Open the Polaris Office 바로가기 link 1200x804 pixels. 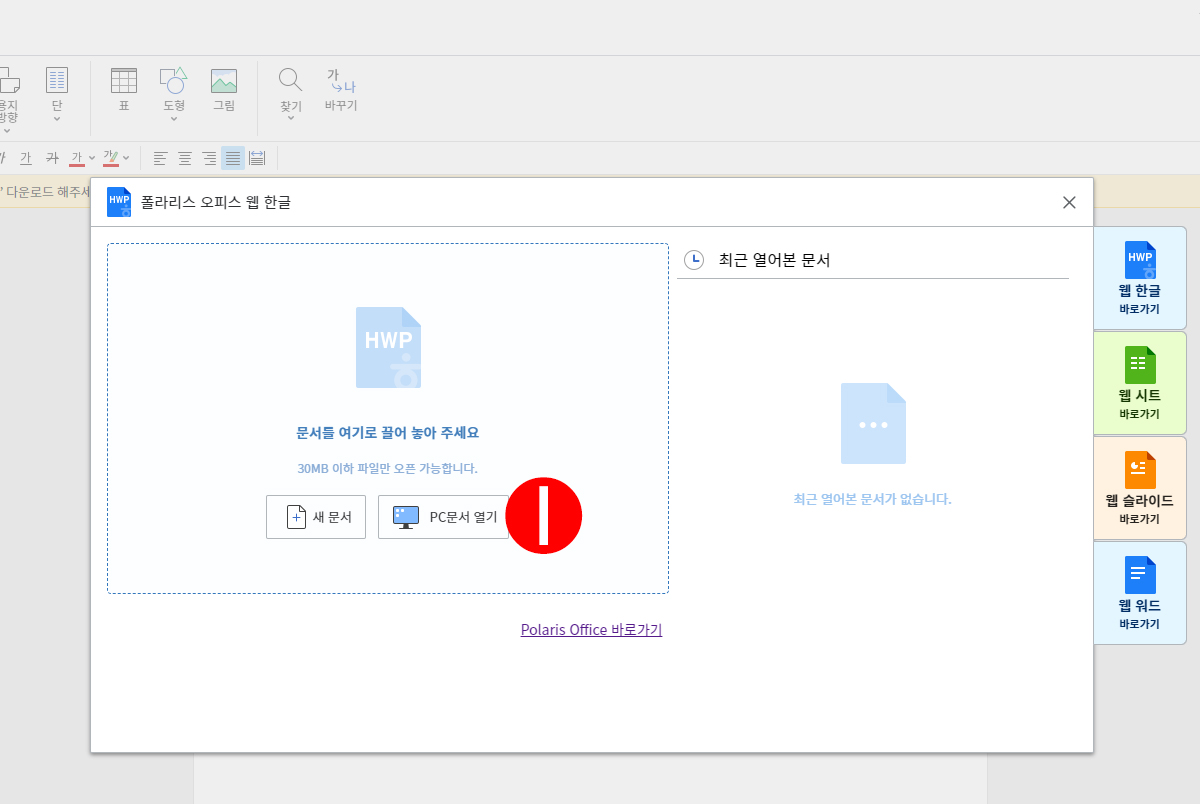click(591, 630)
